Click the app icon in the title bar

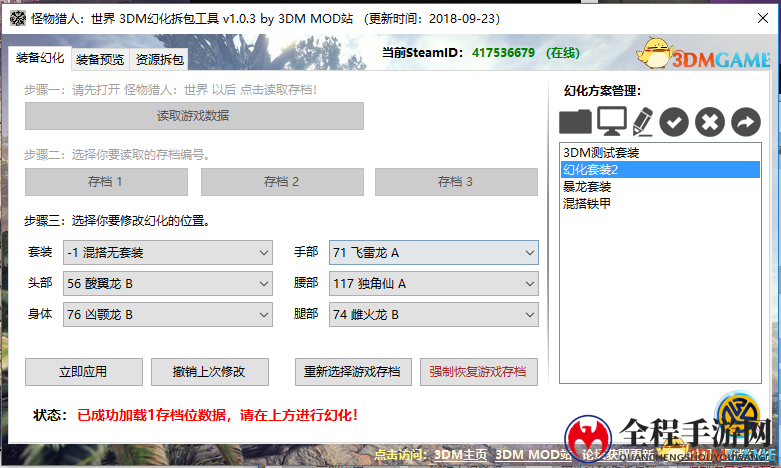tap(17, 18)
